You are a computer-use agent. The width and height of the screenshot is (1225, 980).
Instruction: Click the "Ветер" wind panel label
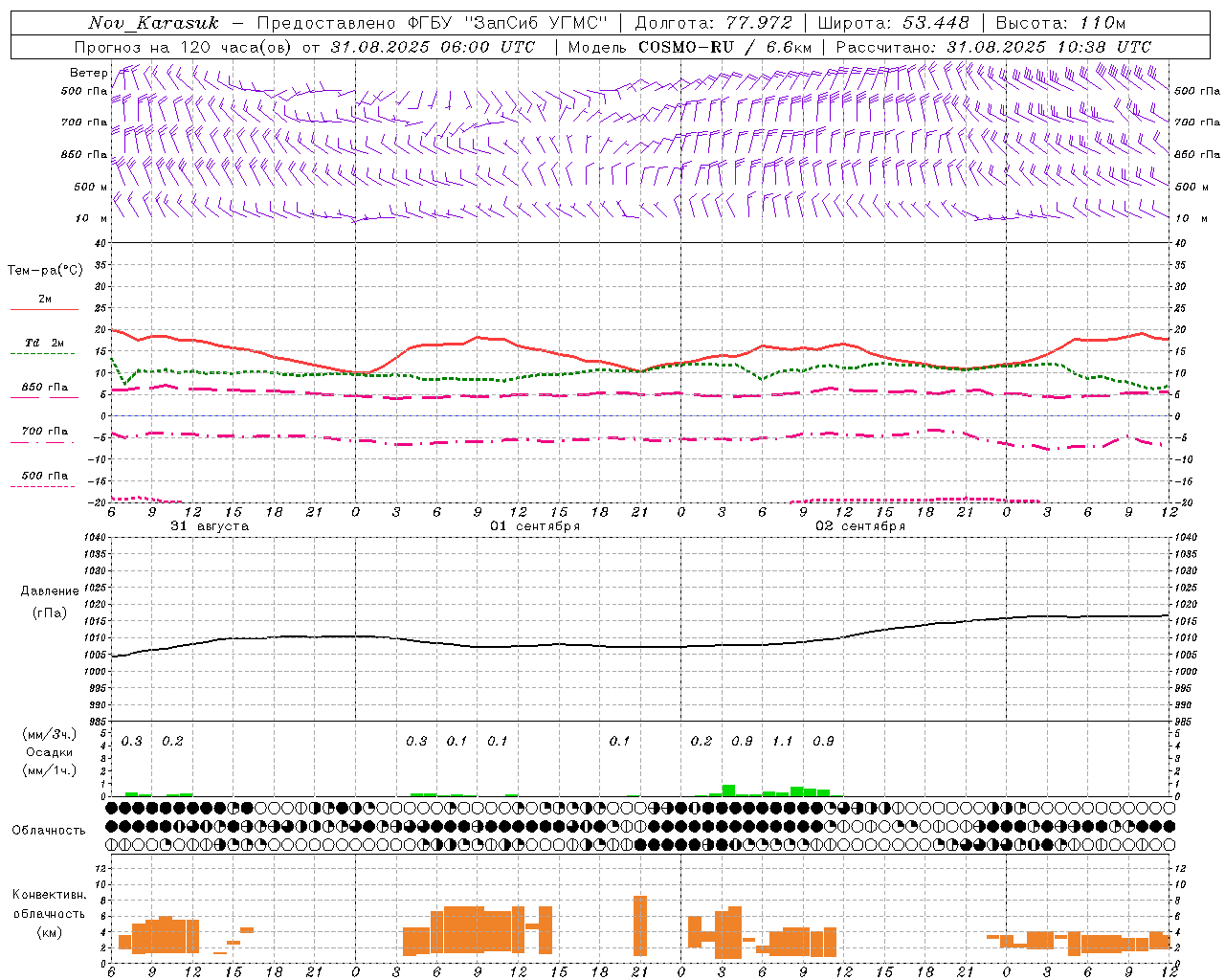88,73
